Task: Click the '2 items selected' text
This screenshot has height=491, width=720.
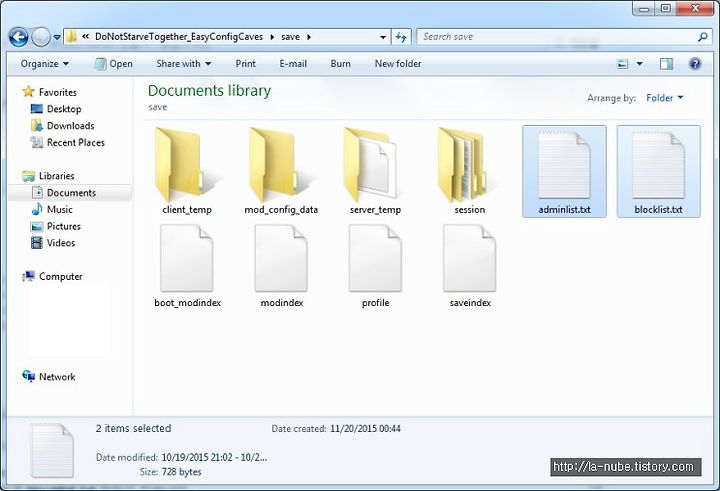Action: point(133,428)
